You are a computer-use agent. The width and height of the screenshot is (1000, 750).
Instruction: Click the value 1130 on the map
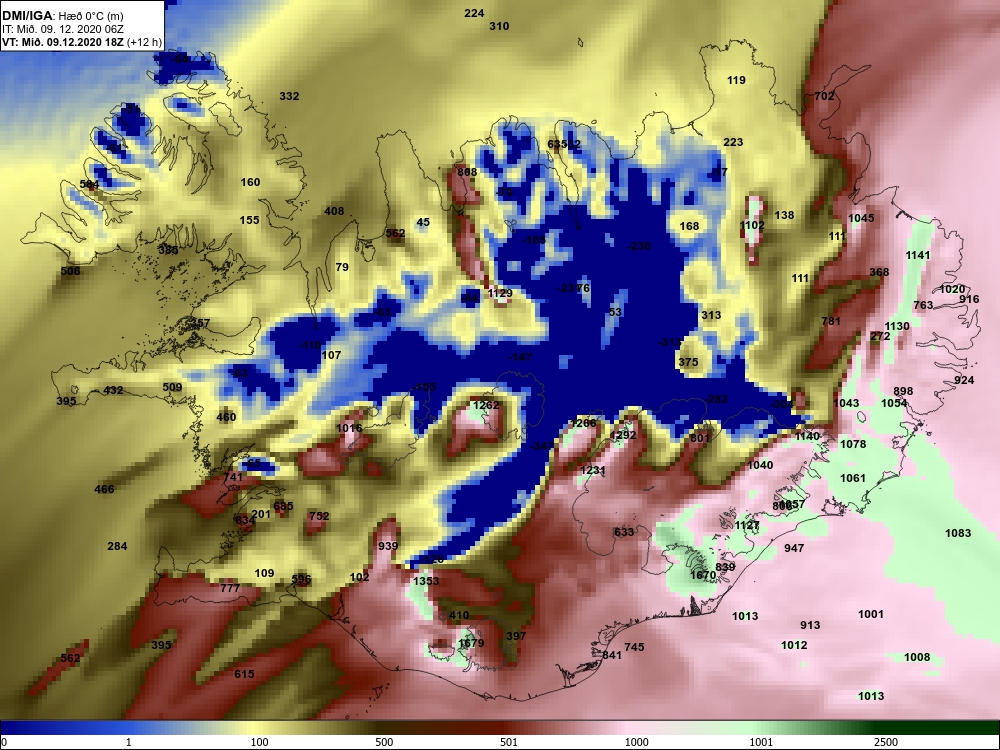pyautogui.click(x=897, y=327)
